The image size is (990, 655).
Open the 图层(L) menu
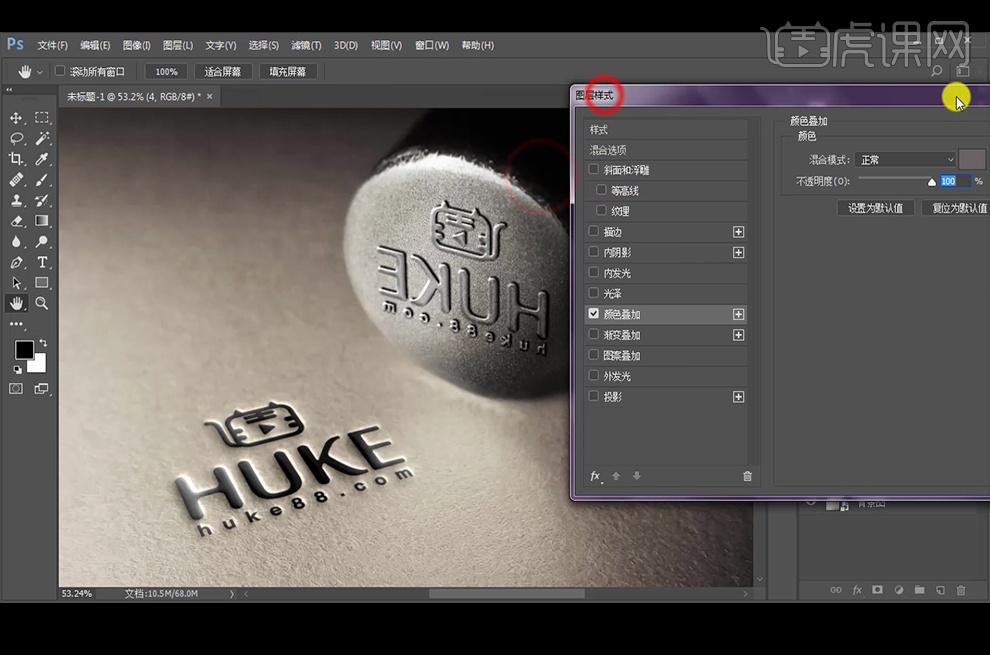(x=178, y=45)
